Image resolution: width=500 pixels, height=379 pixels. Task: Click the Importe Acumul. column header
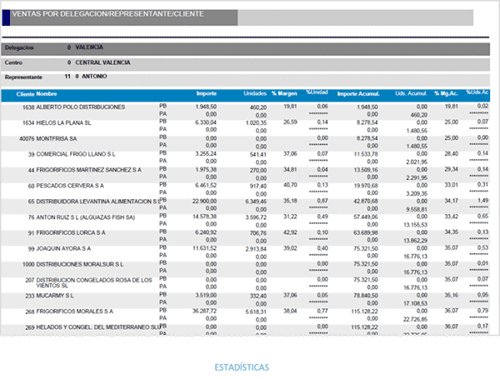point(358,94)
